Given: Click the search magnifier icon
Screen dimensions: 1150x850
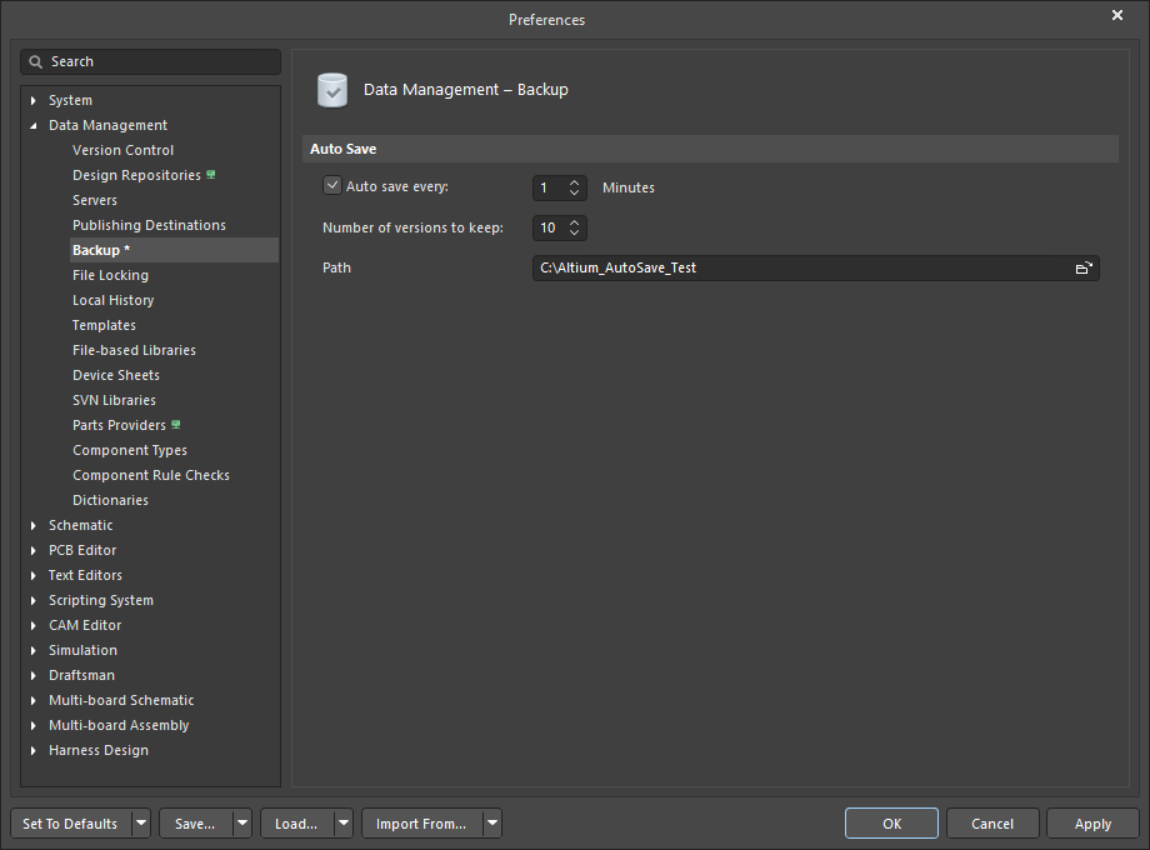Looking at the screenshot, I should (x=35, y=62).
